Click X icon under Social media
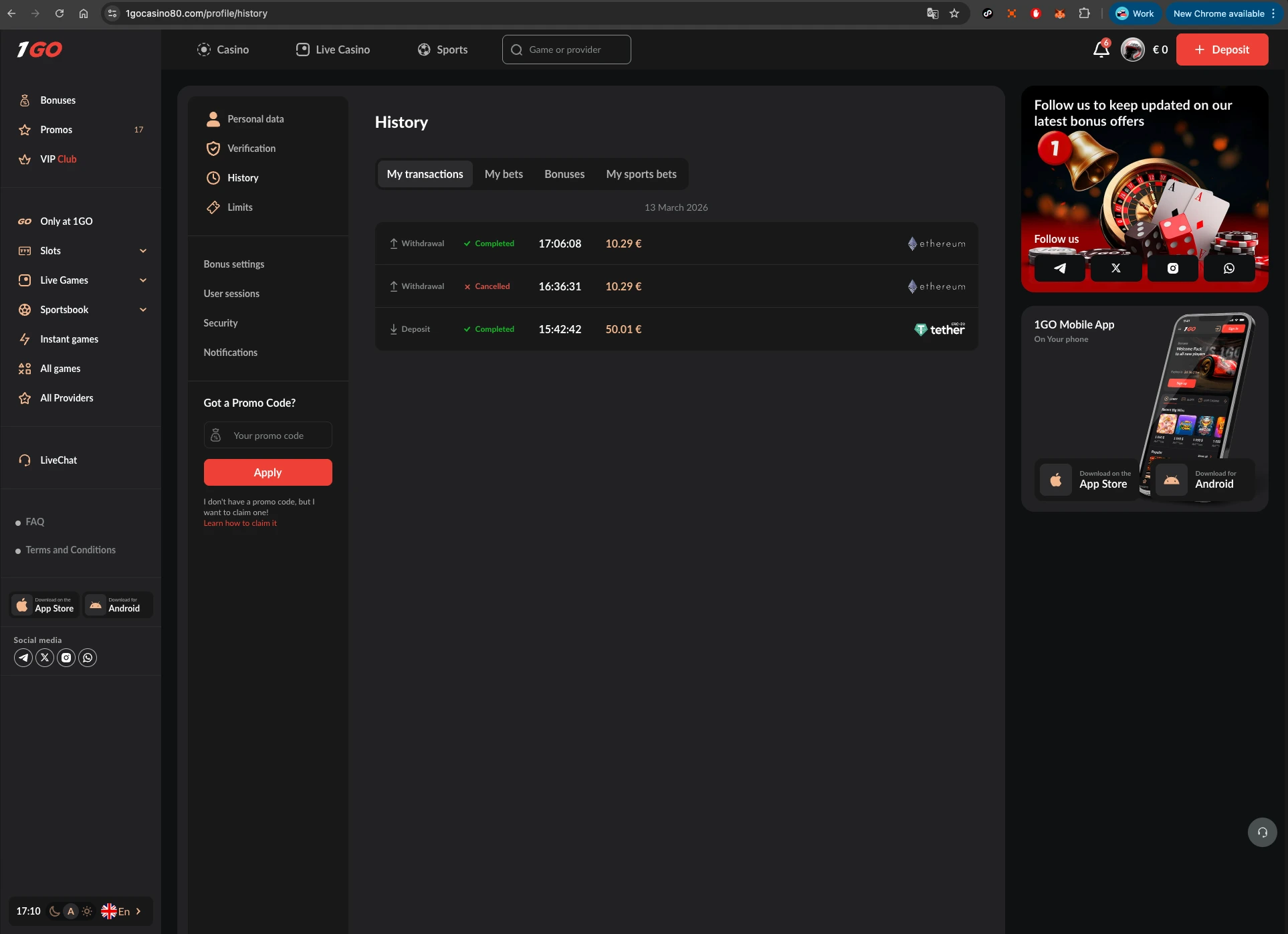 (45, 658)
